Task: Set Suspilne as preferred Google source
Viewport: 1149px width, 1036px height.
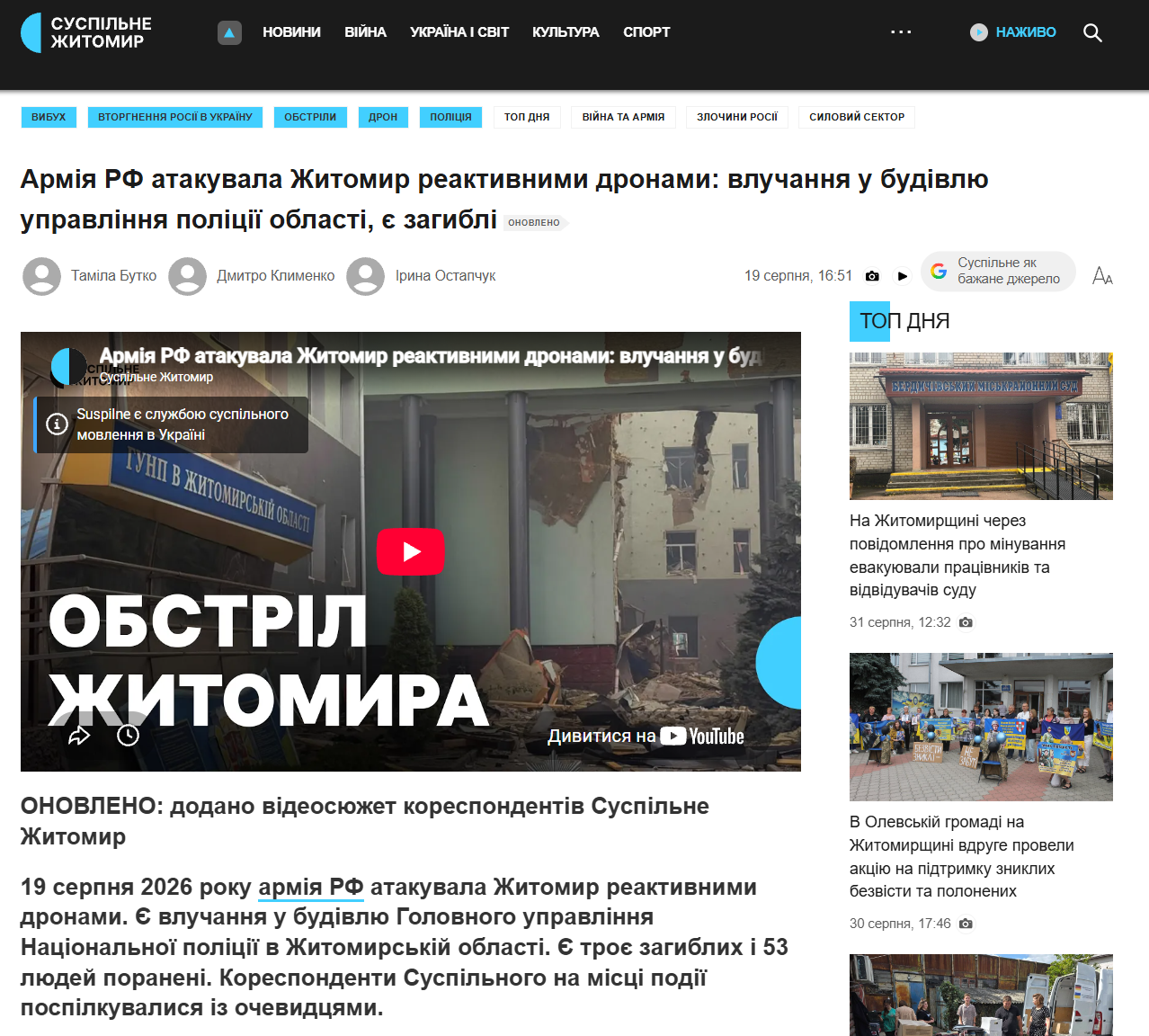Action: 998,271
